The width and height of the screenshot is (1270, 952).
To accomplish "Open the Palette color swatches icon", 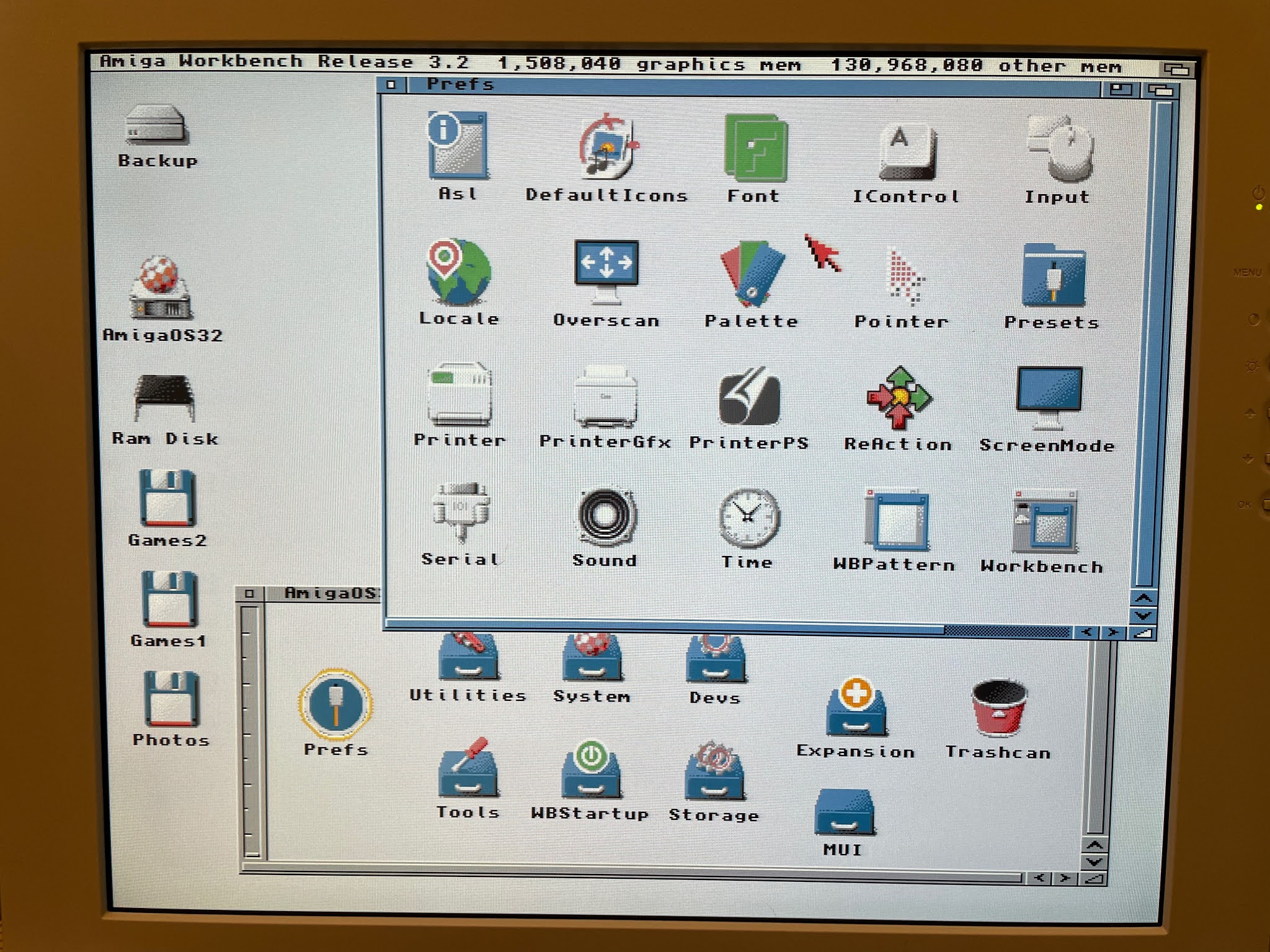I will click(x=752, y=274).
